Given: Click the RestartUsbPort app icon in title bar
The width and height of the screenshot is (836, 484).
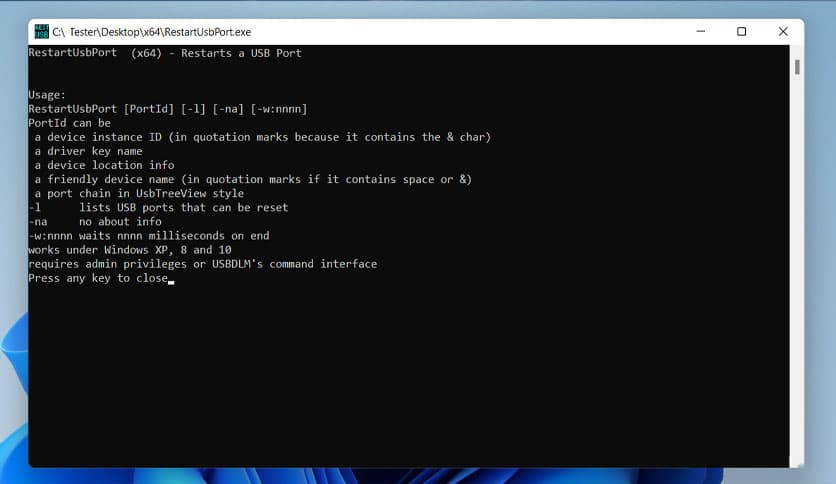Looking at the screenshot, I should 42,31.
